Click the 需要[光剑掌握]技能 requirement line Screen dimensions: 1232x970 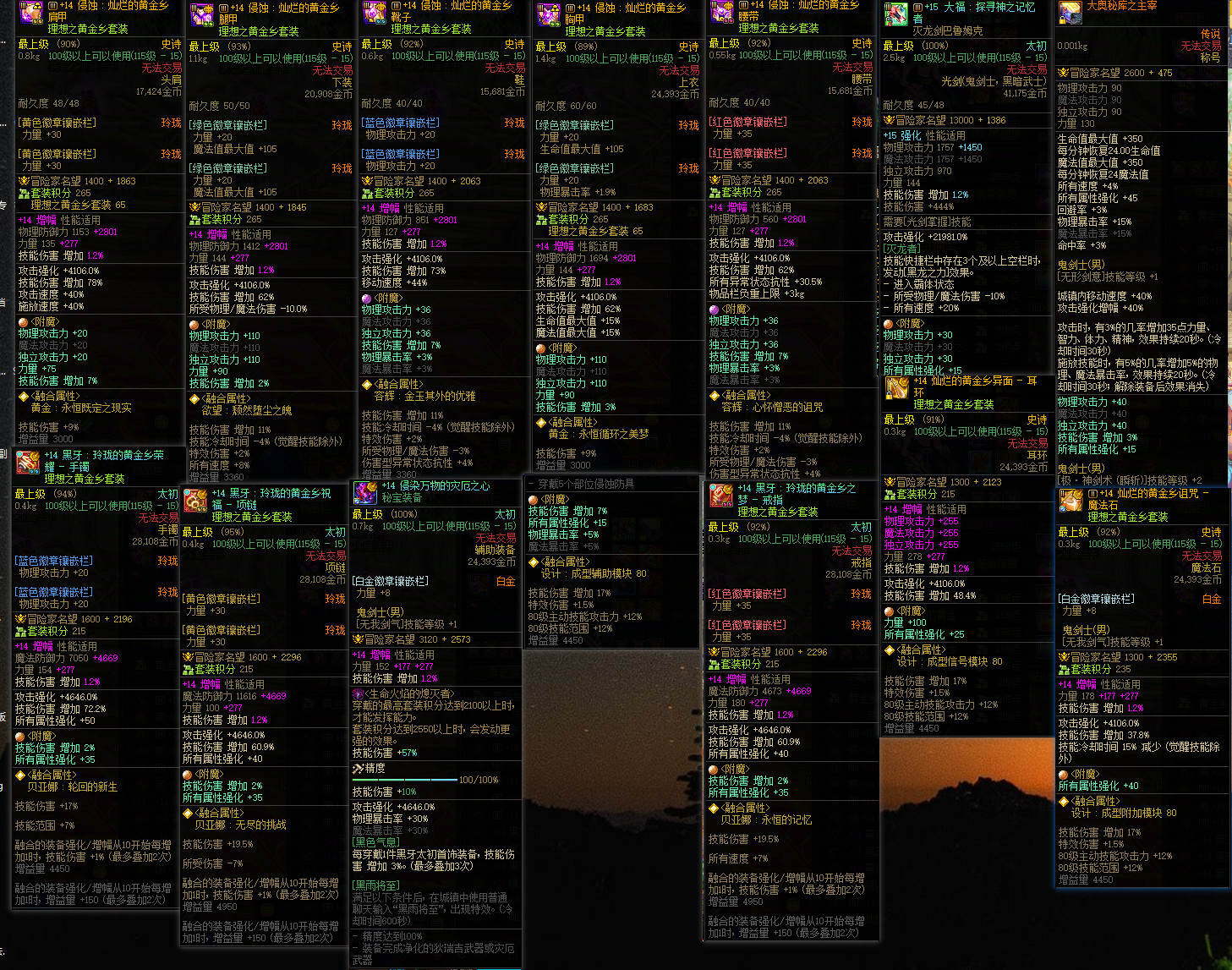coord(928,222)
